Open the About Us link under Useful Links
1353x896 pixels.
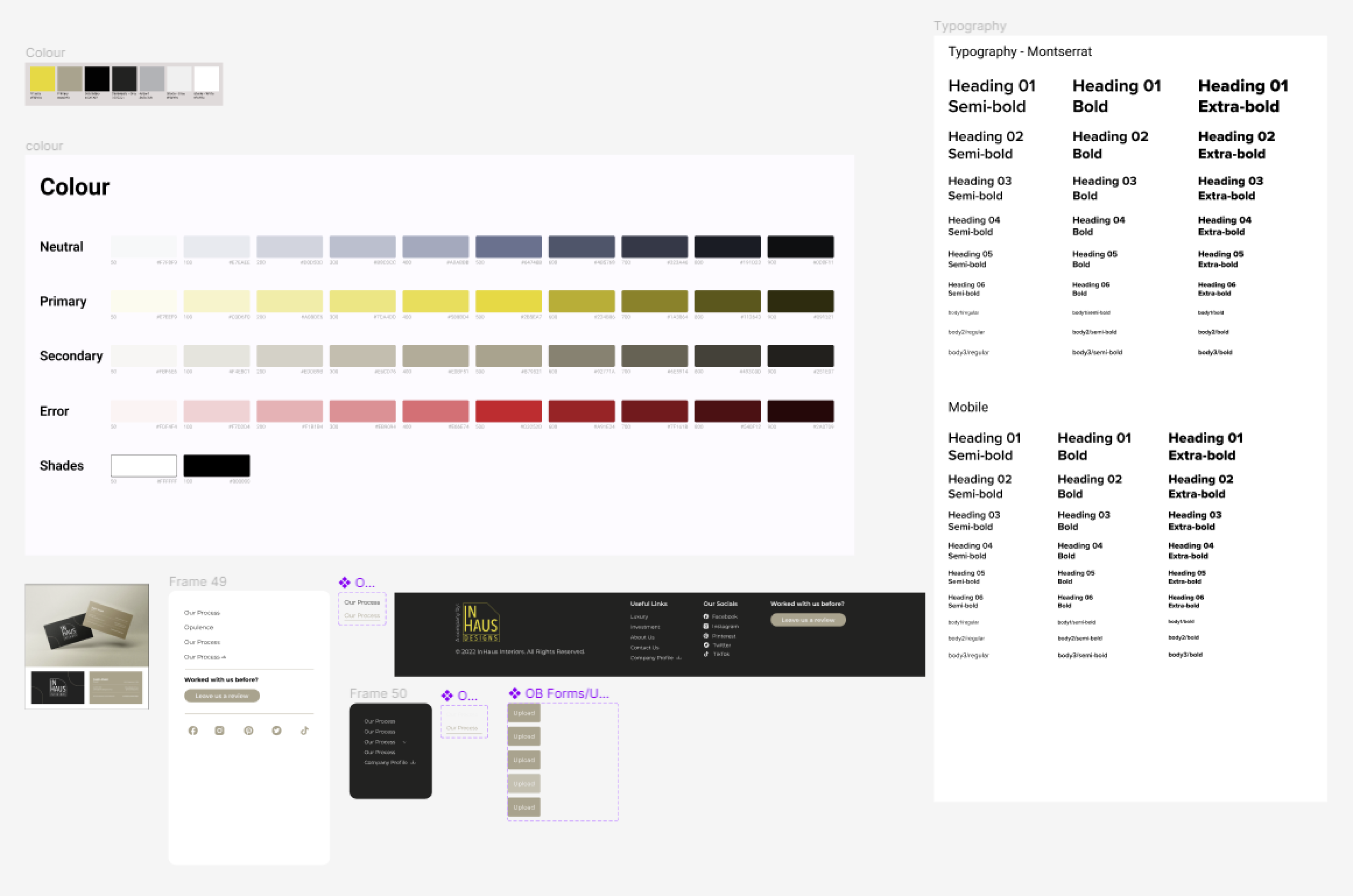642,637
